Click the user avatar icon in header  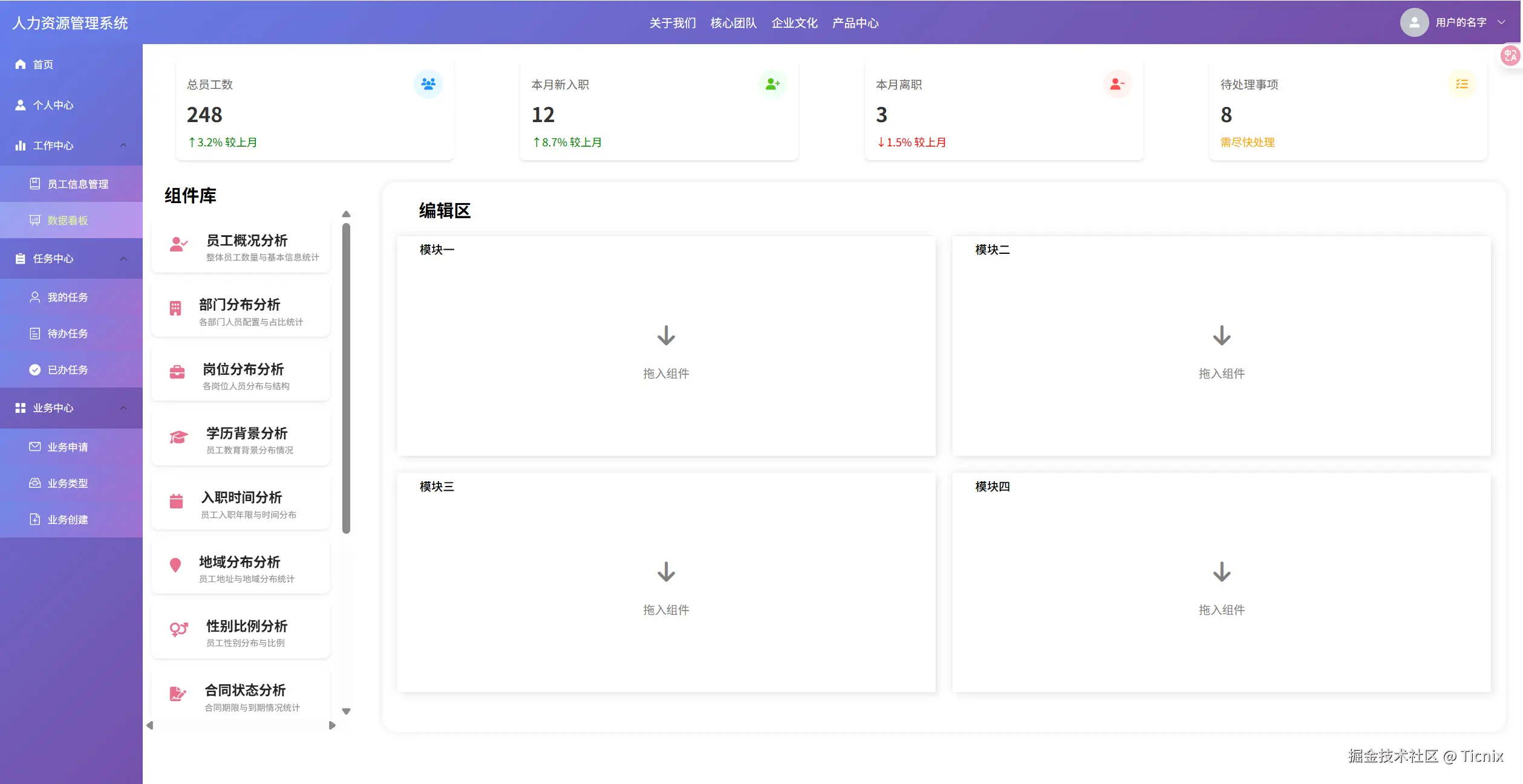[1414, 23]
